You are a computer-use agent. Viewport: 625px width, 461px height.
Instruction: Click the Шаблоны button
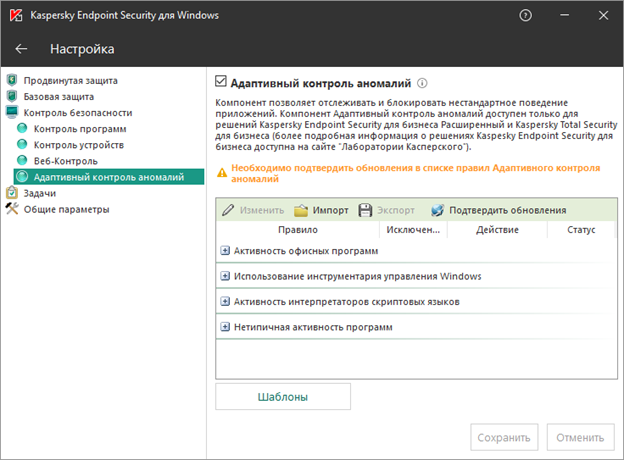point(283,397)
